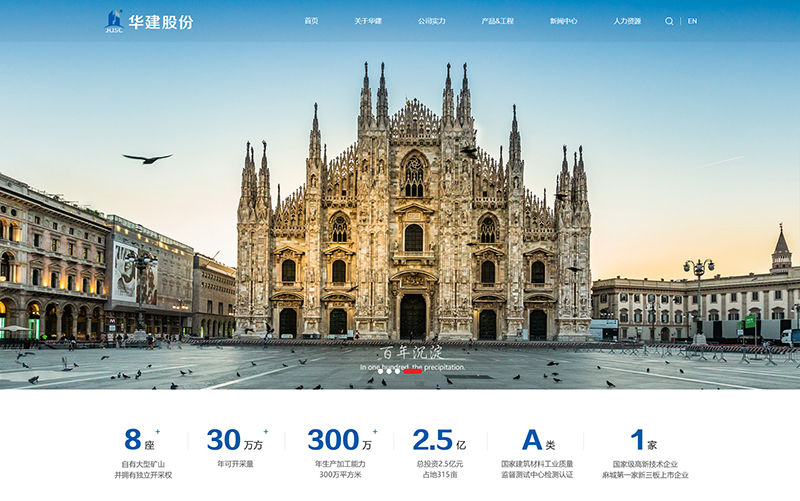The width and height of the screenshot is (800, 501).
Task: Select the third white carousel dot
Action: tap(397, 371)
